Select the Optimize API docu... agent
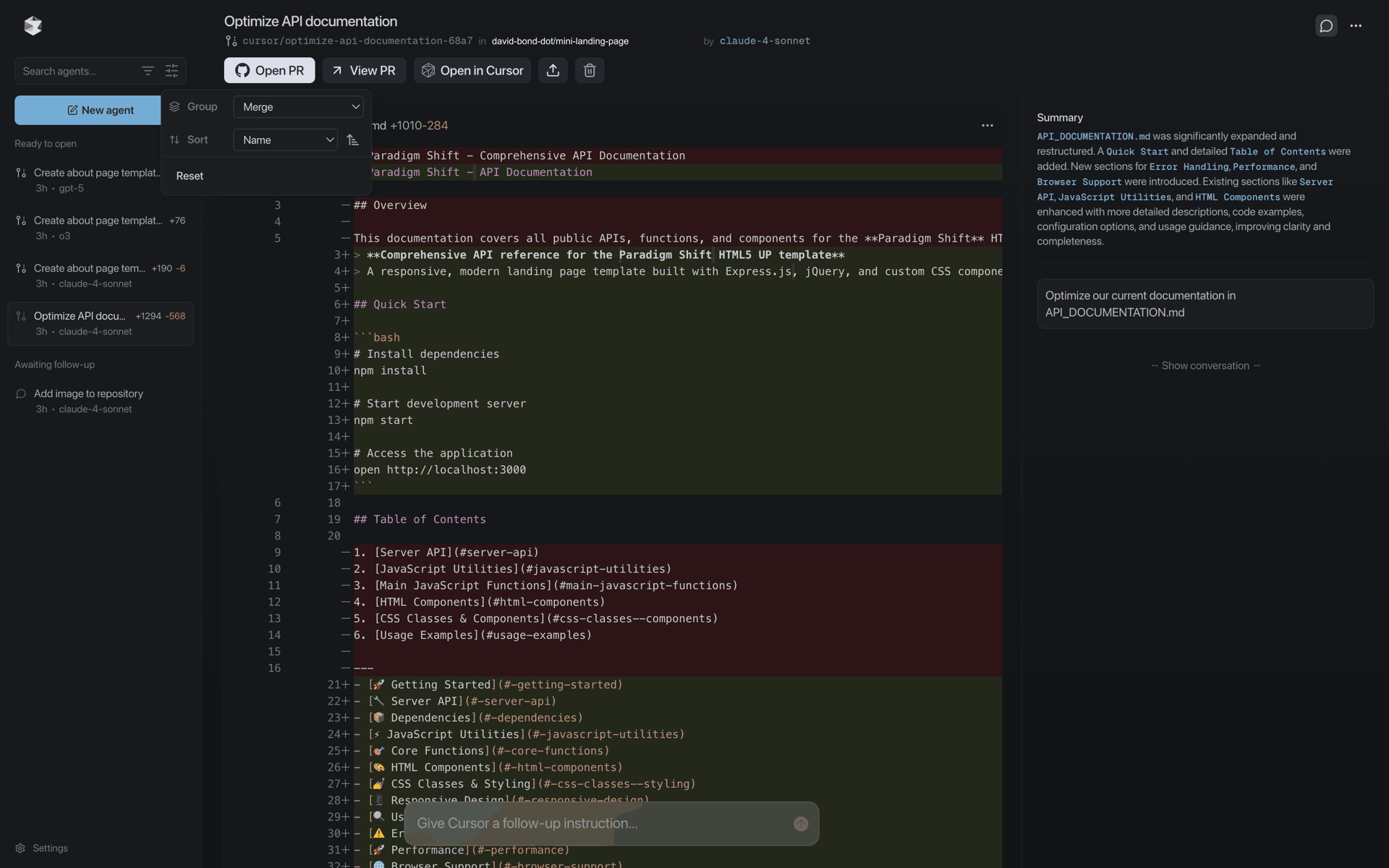This screenshot has height=868, width=1389. pyautogui.click(x=101, y=323)
